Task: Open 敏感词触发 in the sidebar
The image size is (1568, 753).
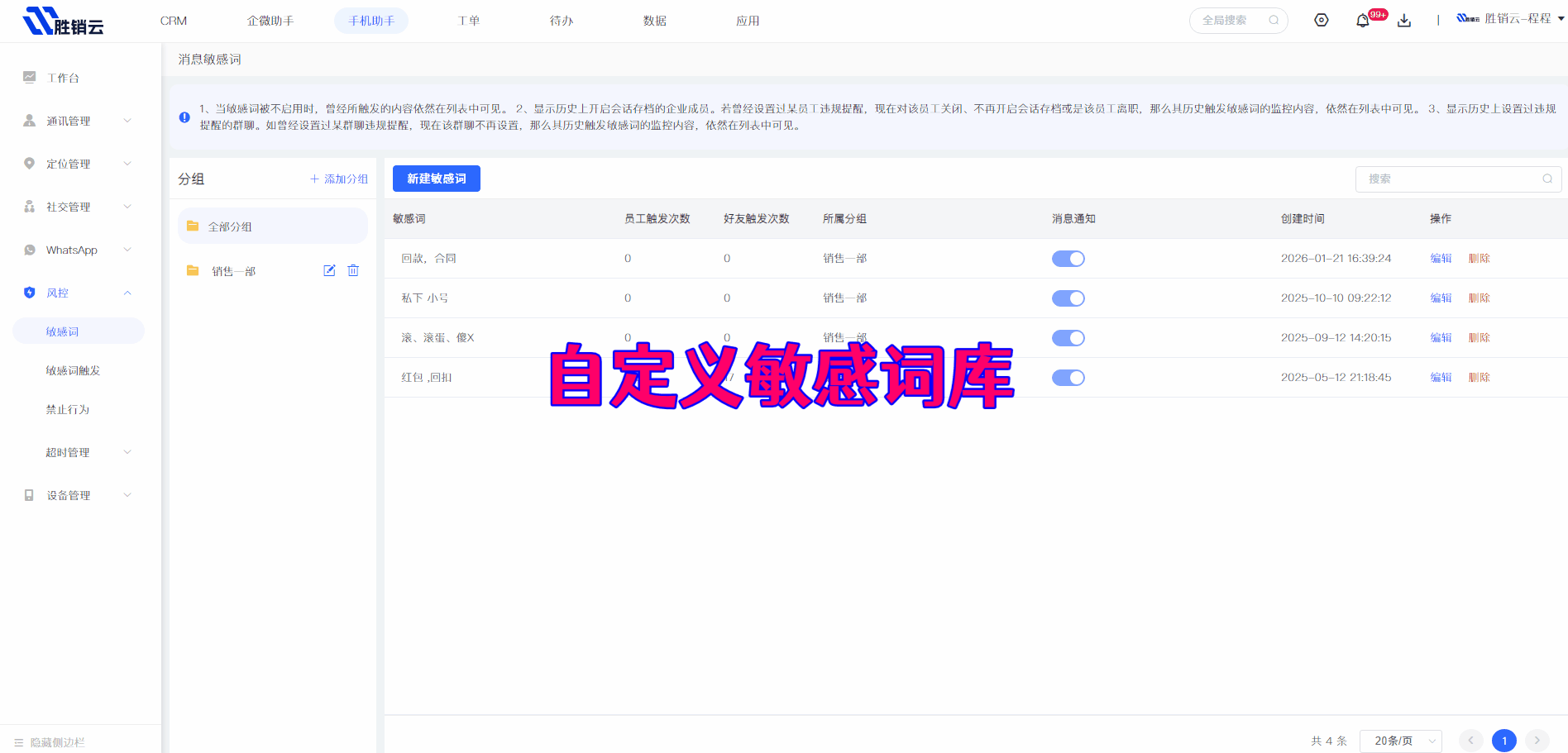Action: pyautogui.click(x=73, y=370)
